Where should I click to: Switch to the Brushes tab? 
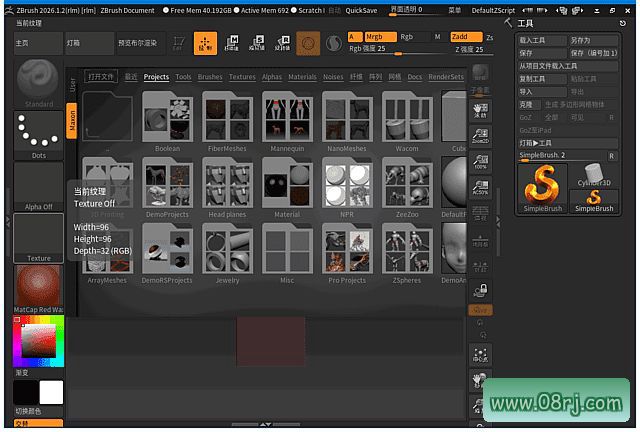click(x=210, y=77)
